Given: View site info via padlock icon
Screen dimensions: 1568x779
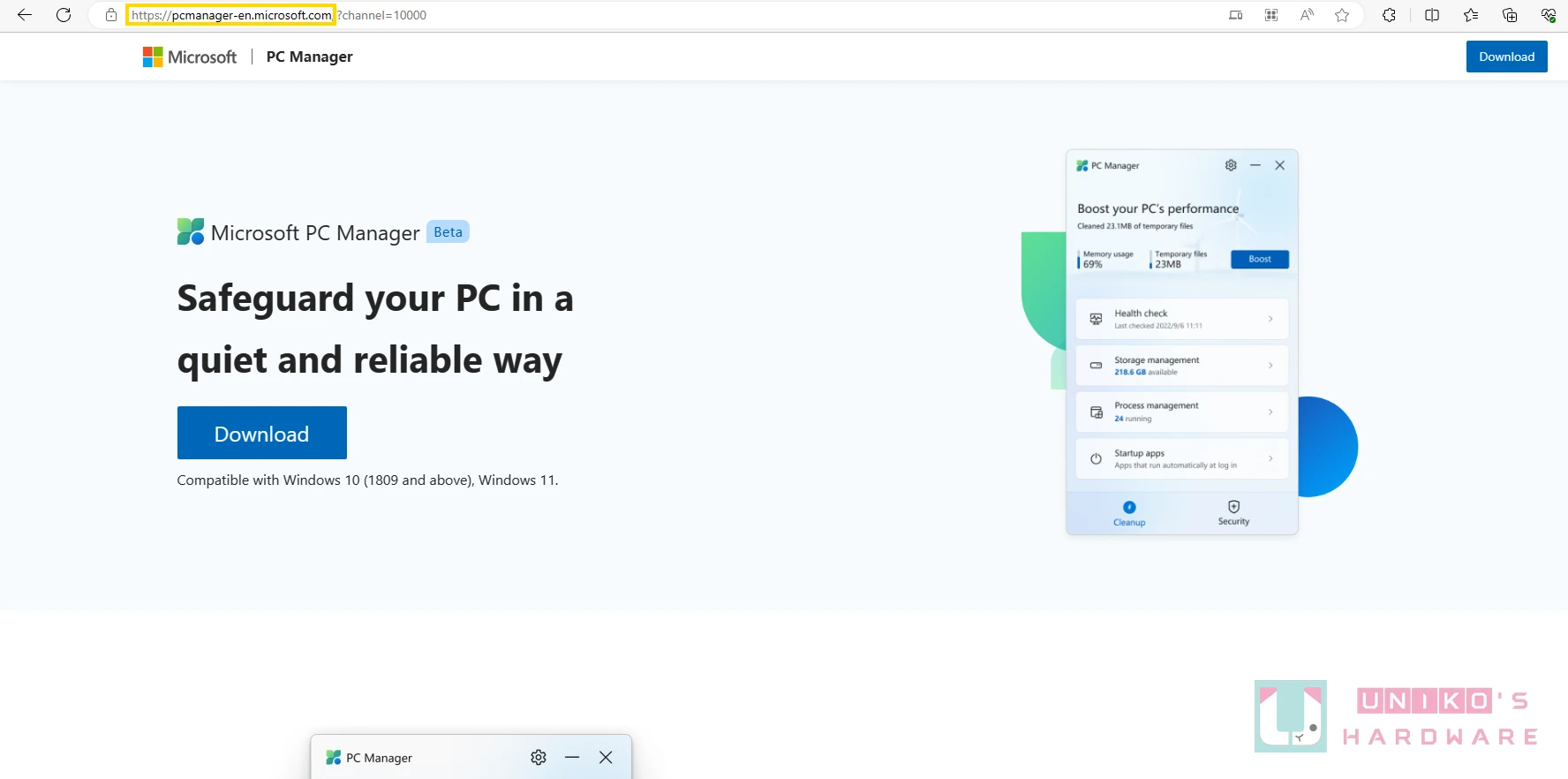Looking at the screenshot, I should 111,15.
